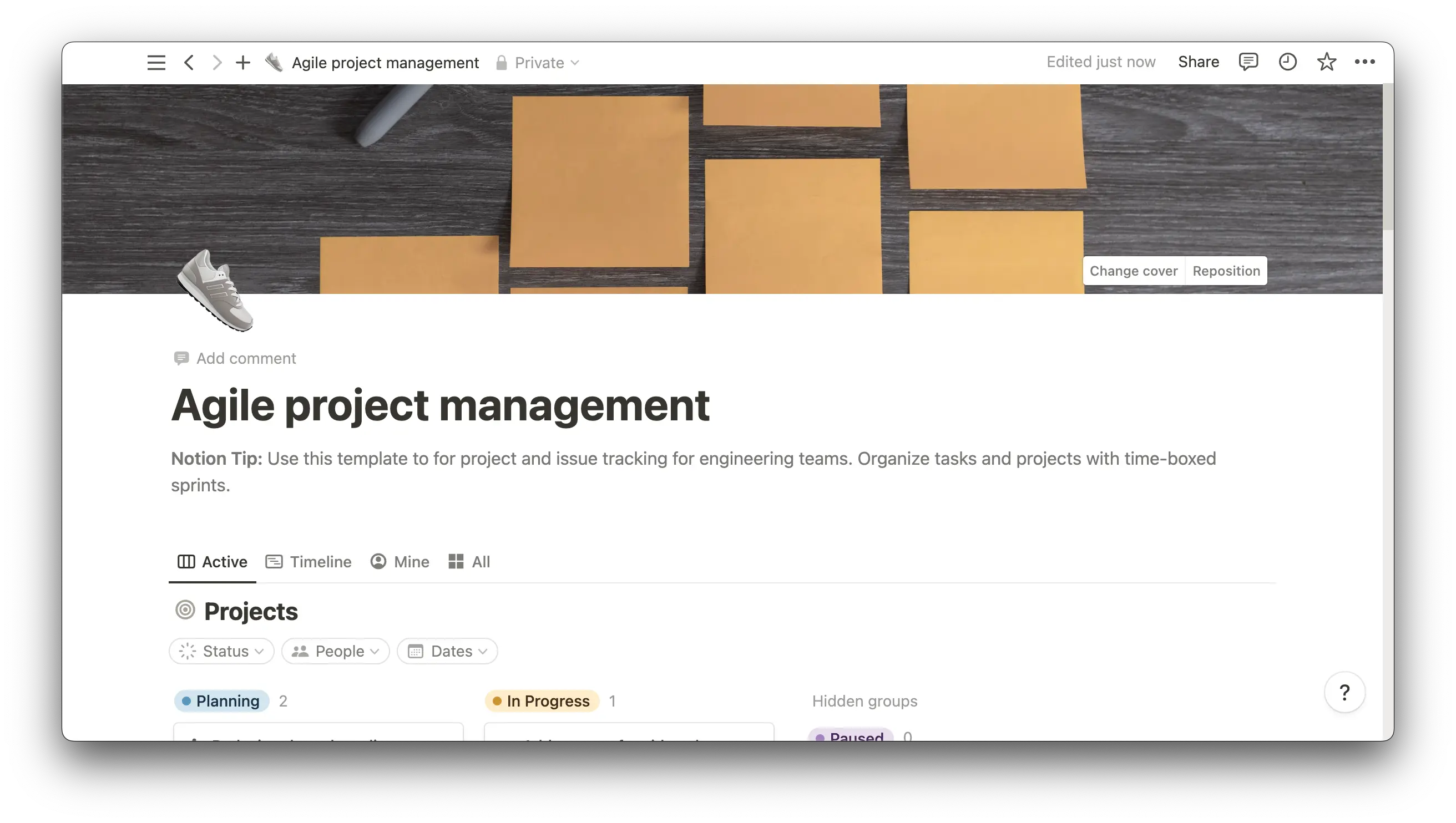Click the forward navigation arrow

[216, 62]
